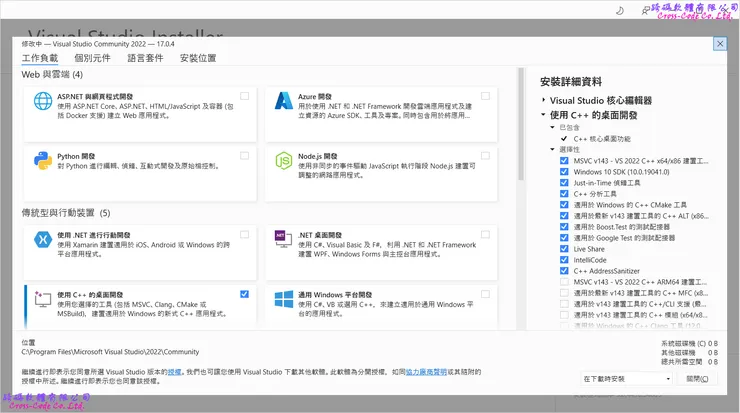Check C++/CLI support for v143
This screenshot has width=740, height=413.
pyautogui.click(x=564, y=304)
